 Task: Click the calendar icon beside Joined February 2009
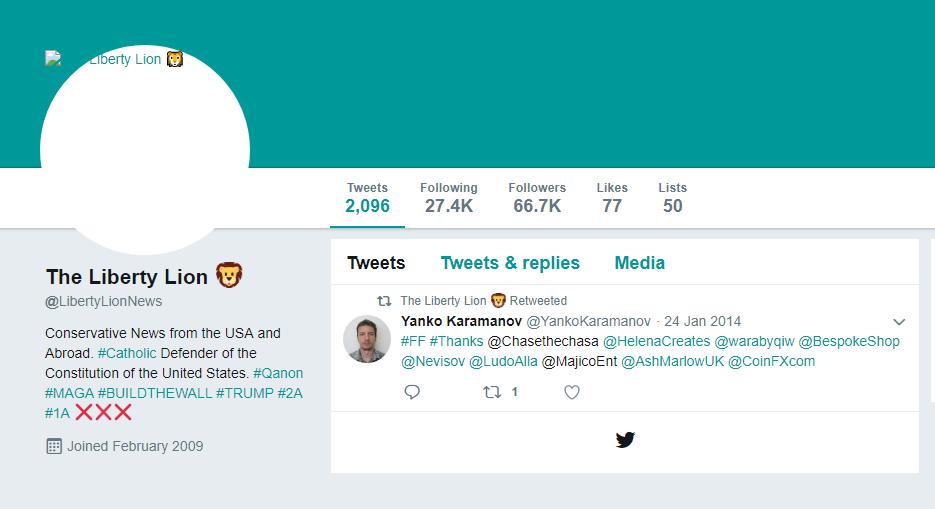tap(54, 446)
